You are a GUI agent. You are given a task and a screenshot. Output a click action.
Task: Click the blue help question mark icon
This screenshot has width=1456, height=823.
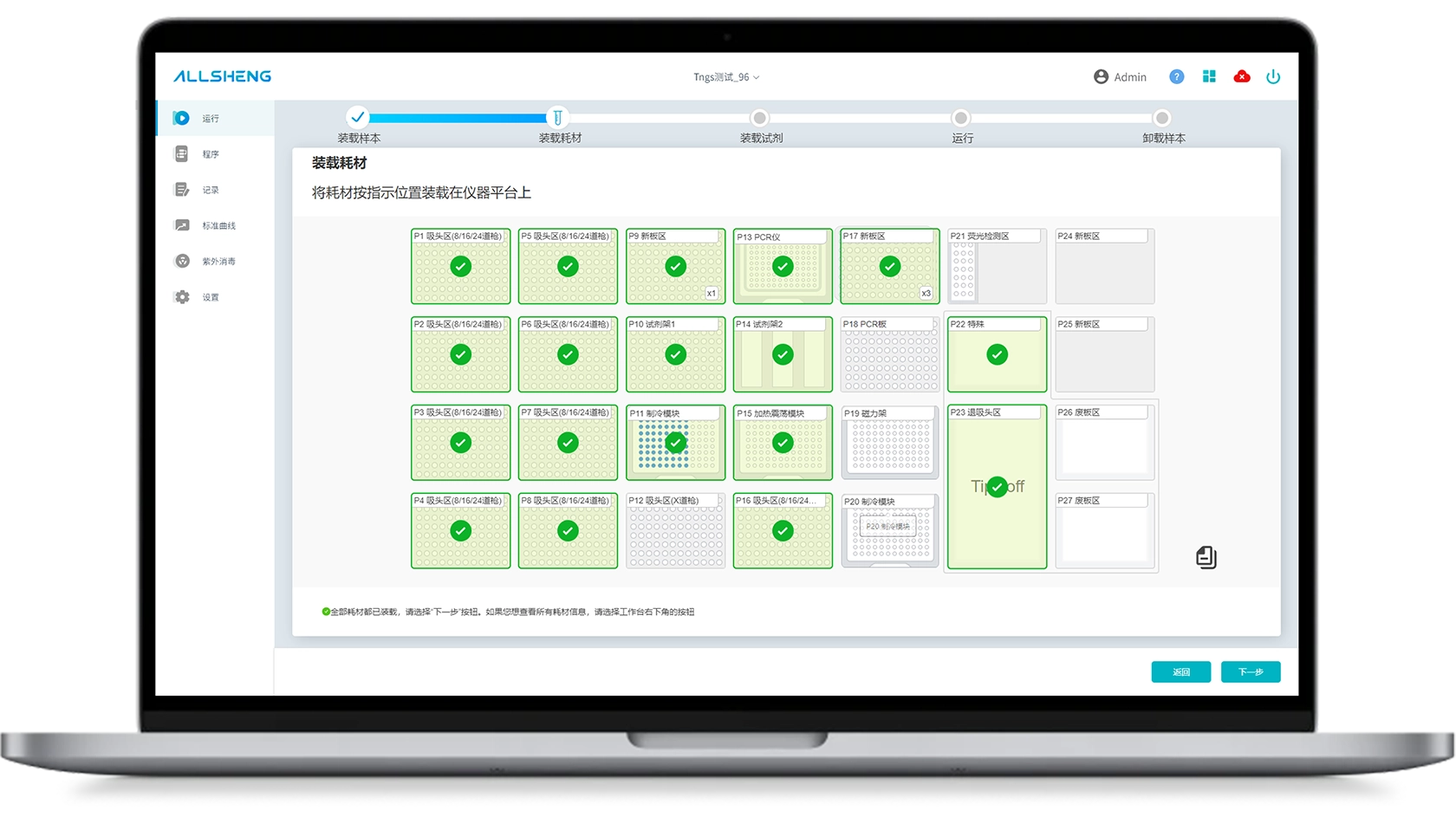click(1176, 77)
